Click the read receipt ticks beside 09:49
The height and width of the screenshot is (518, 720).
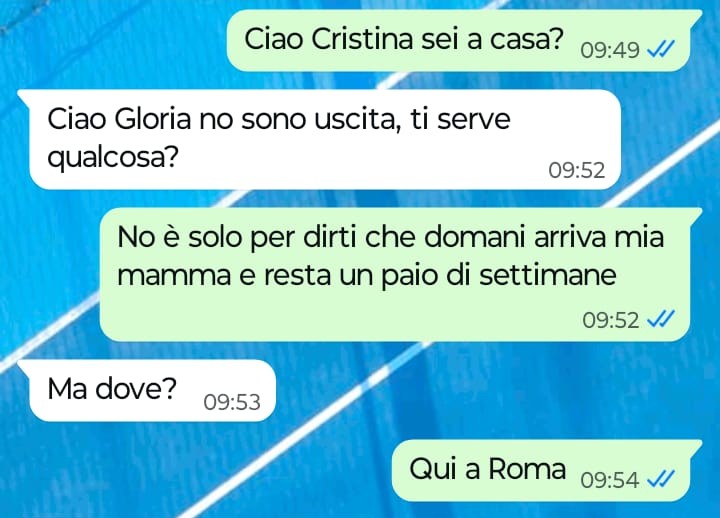pyautogui.click(x=660, y=49)
